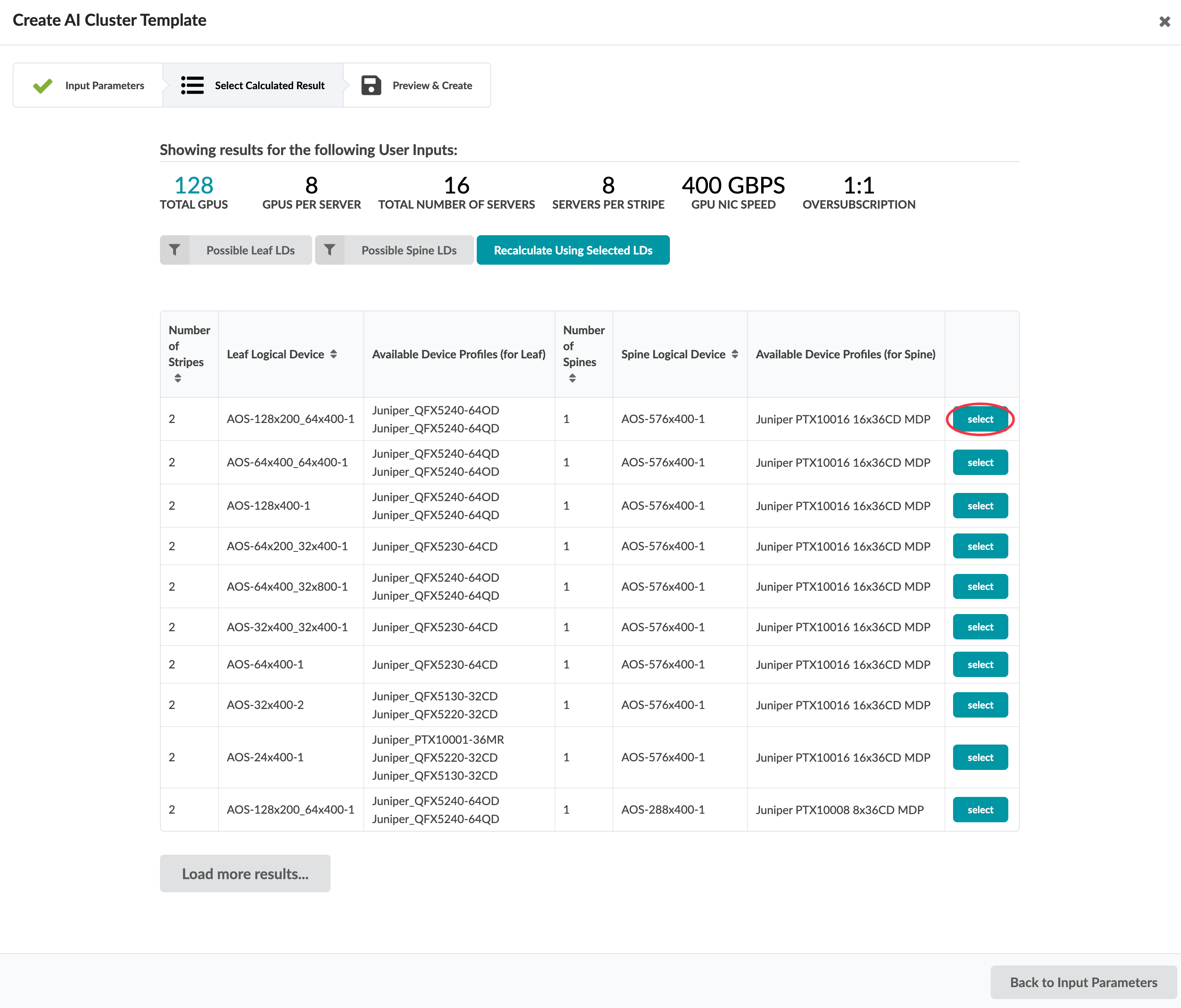Viewport: 1181px width, 1008px height.
Task: Go to the Input Parameters step tab
Action: pos(104,85)
